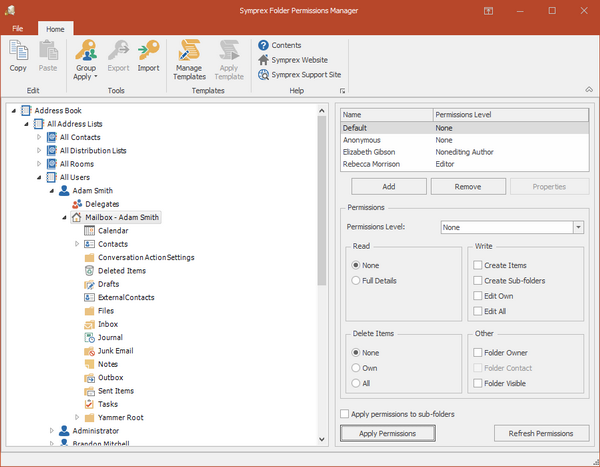The width and height of the screenshot is (600, 467).
Task: Click tree scrollbar down arrow
Action: pyautogui.click(x=322, y=439)
